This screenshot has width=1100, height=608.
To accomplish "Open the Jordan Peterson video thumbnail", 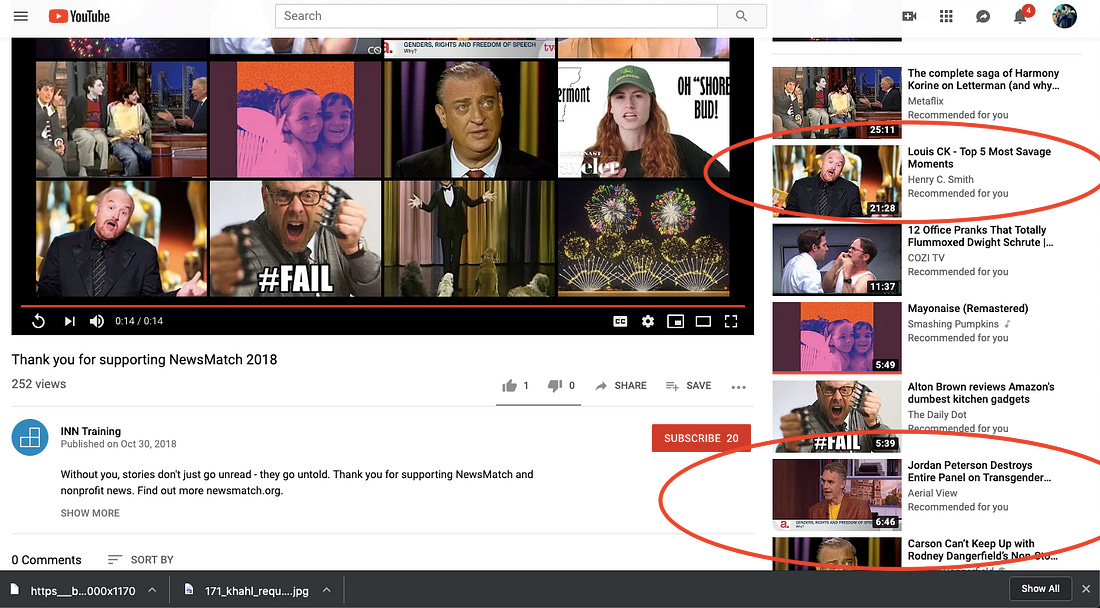I will point(837,494).
